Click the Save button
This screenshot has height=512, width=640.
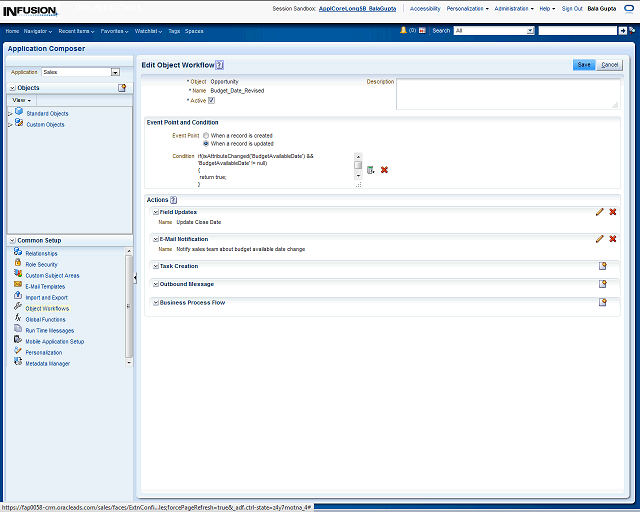click(583, 64)
